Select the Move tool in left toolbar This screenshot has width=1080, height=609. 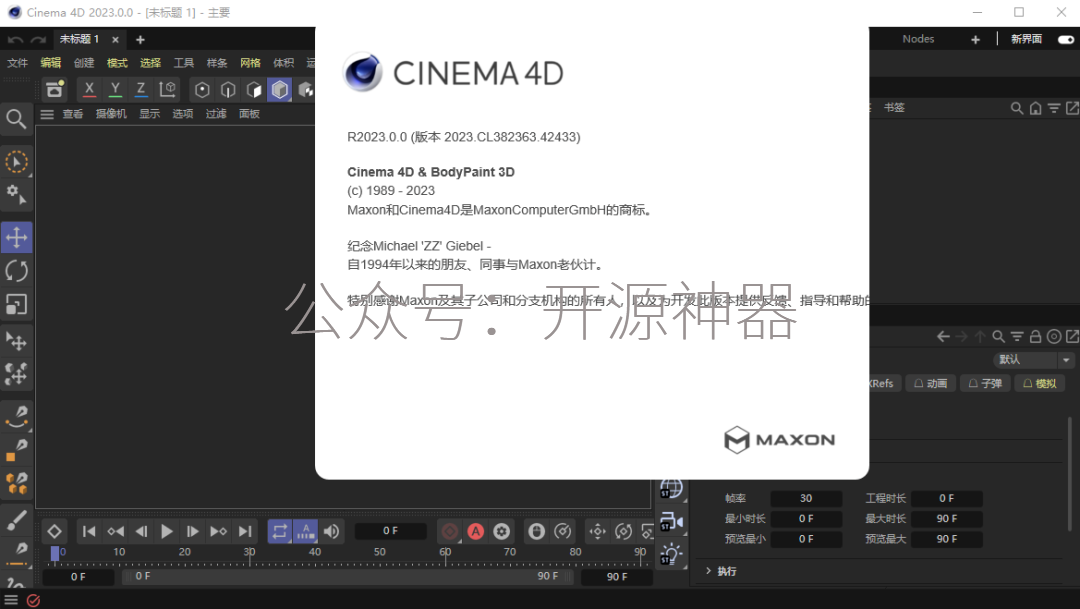click(x=17, y=238)
